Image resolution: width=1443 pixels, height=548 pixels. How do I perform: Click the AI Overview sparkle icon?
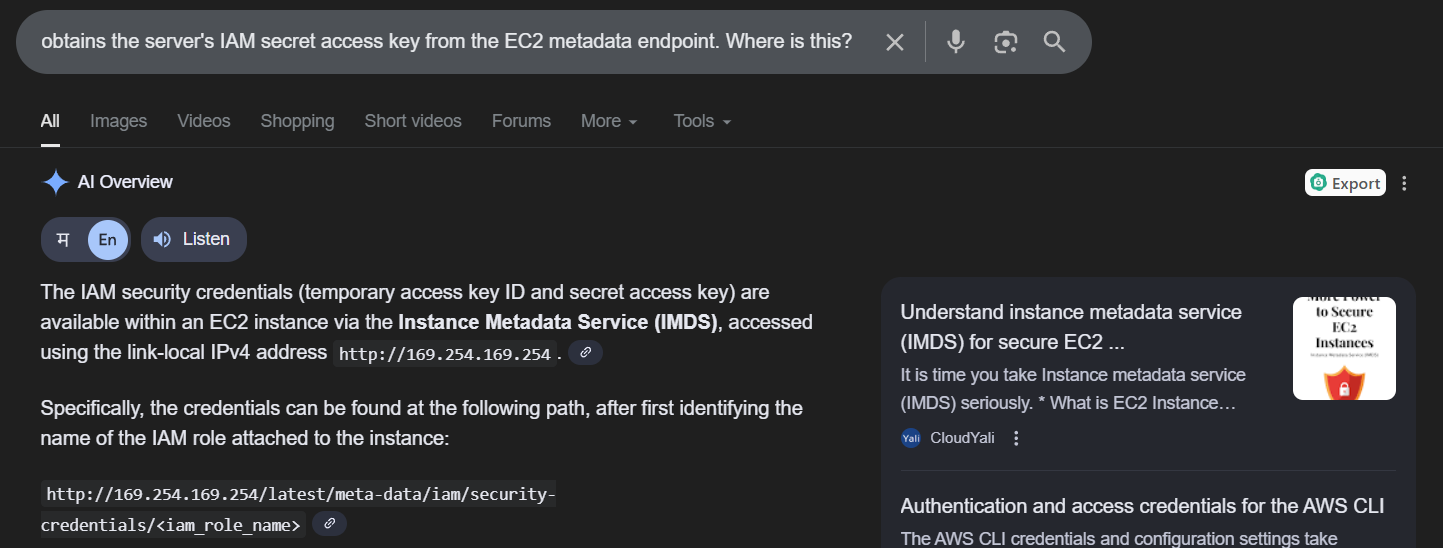[x=54, y=182]
